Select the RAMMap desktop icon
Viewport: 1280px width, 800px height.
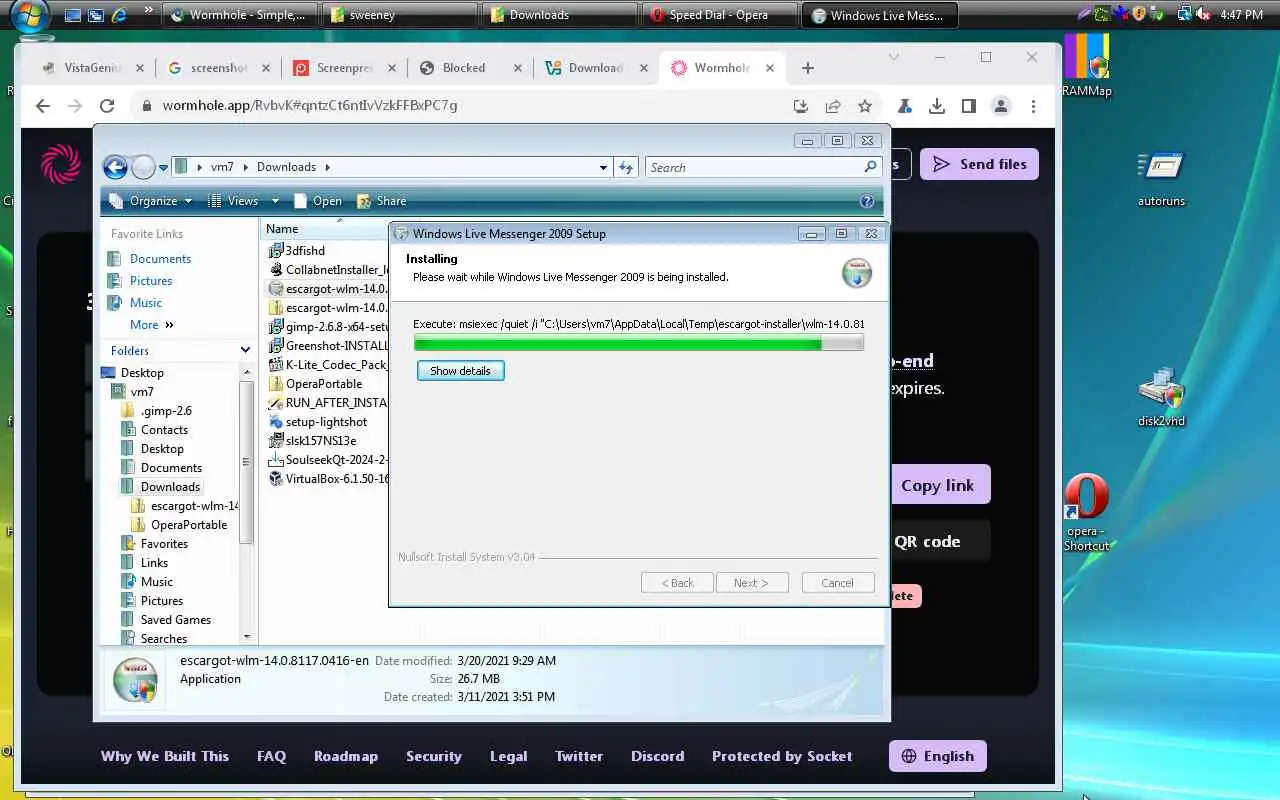(1086, 66)
